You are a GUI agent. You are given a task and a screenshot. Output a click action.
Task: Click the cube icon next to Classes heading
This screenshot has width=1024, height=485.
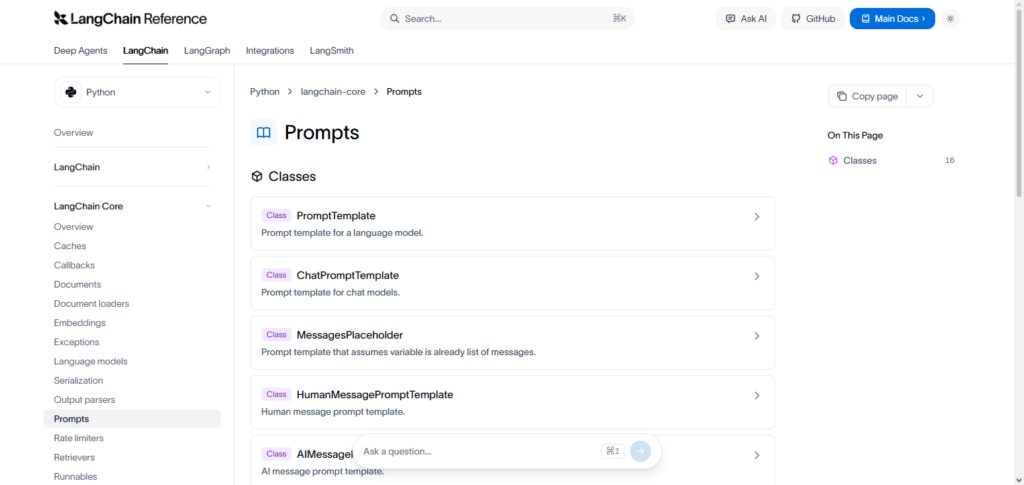[x=257, y=176]
